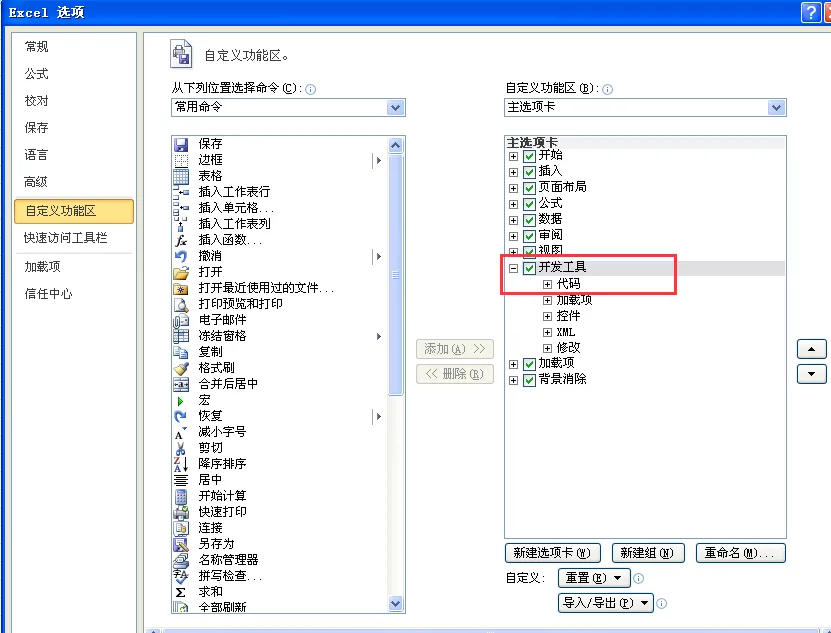Click the 新建选项卡 button
Screen dimensions: 831x633
coord(553,553)
